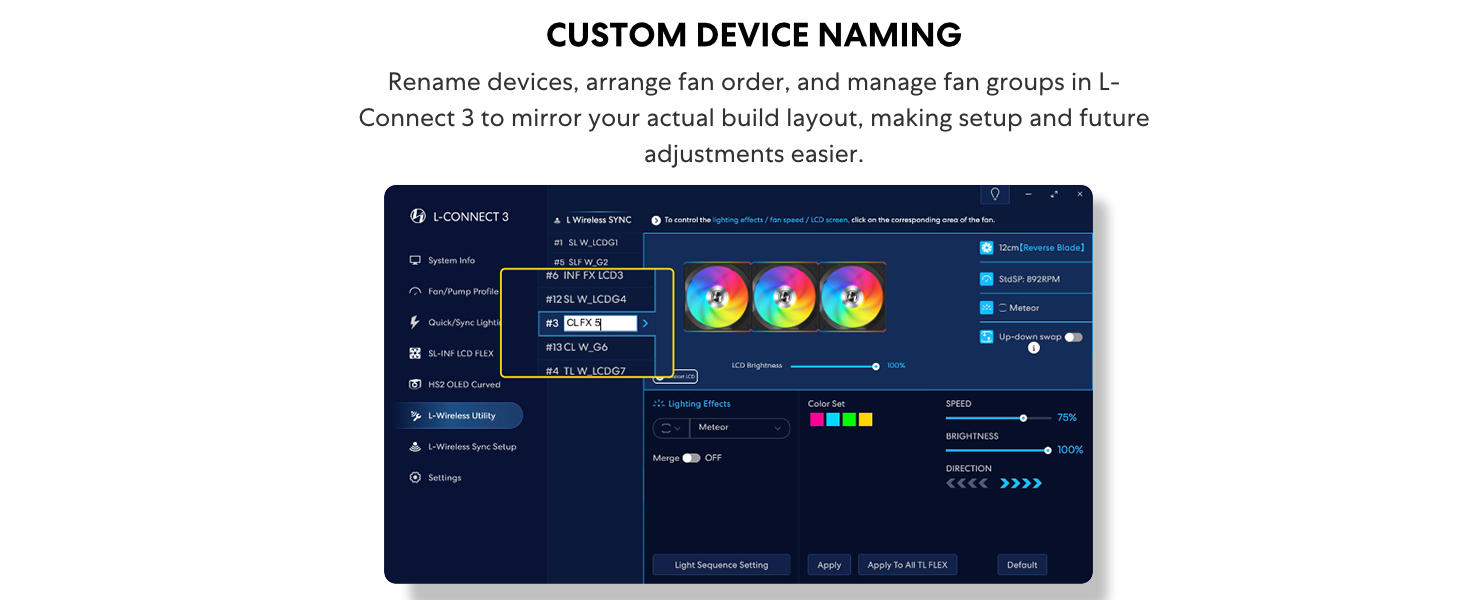Click the LCD Brightness slider handle

[x=876, y=366]
